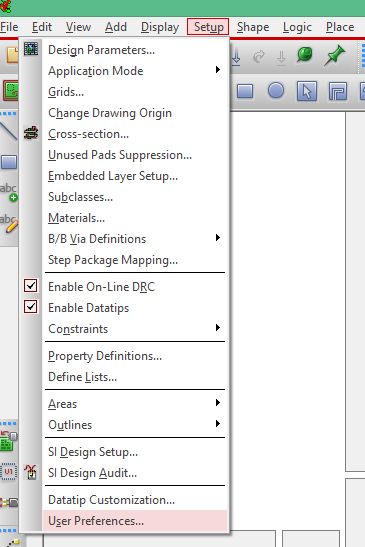Click the blue down arrow toolbar icon
This screenshot has width=365, height=547.
[x=236, y=57]
